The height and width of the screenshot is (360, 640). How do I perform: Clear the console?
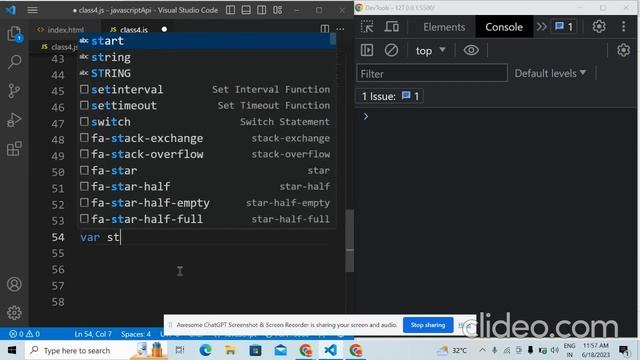391,50
